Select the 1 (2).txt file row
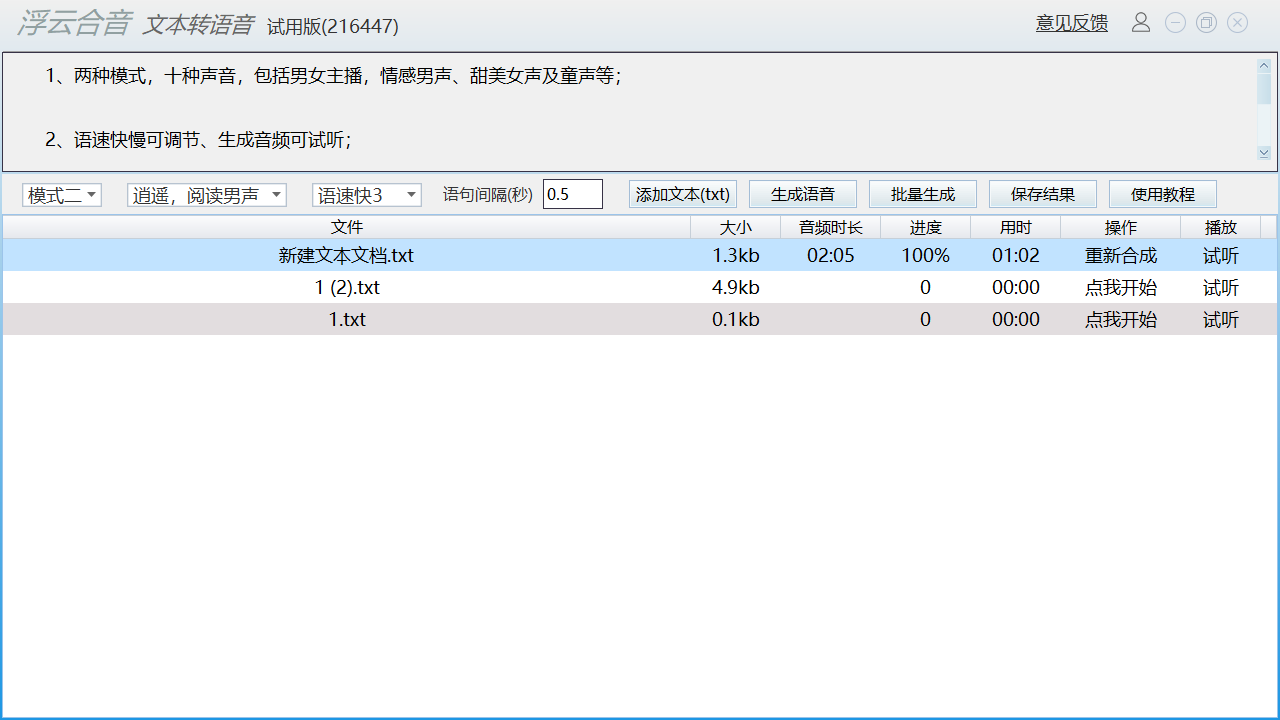The height and width of the screenshot is (720, 1280). (x=640, y=287)
